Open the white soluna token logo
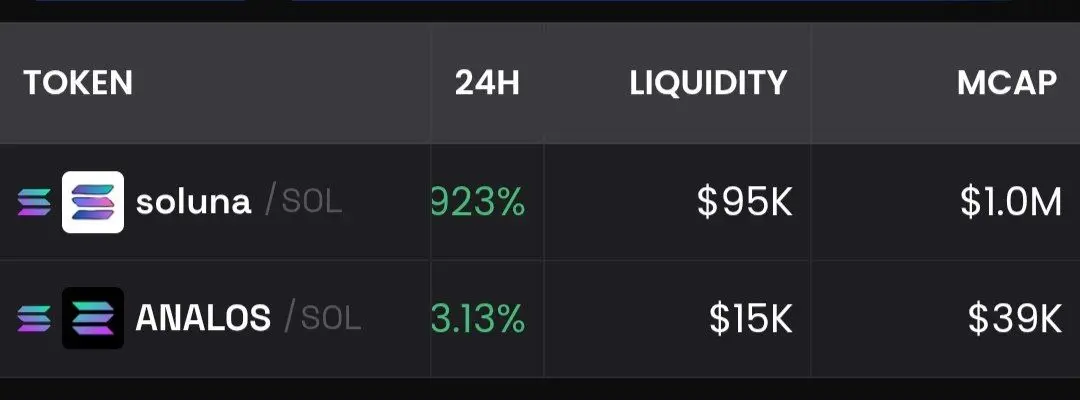Image resolution: width=1080 pixels, height=400 pixels. tap(93, 202)
